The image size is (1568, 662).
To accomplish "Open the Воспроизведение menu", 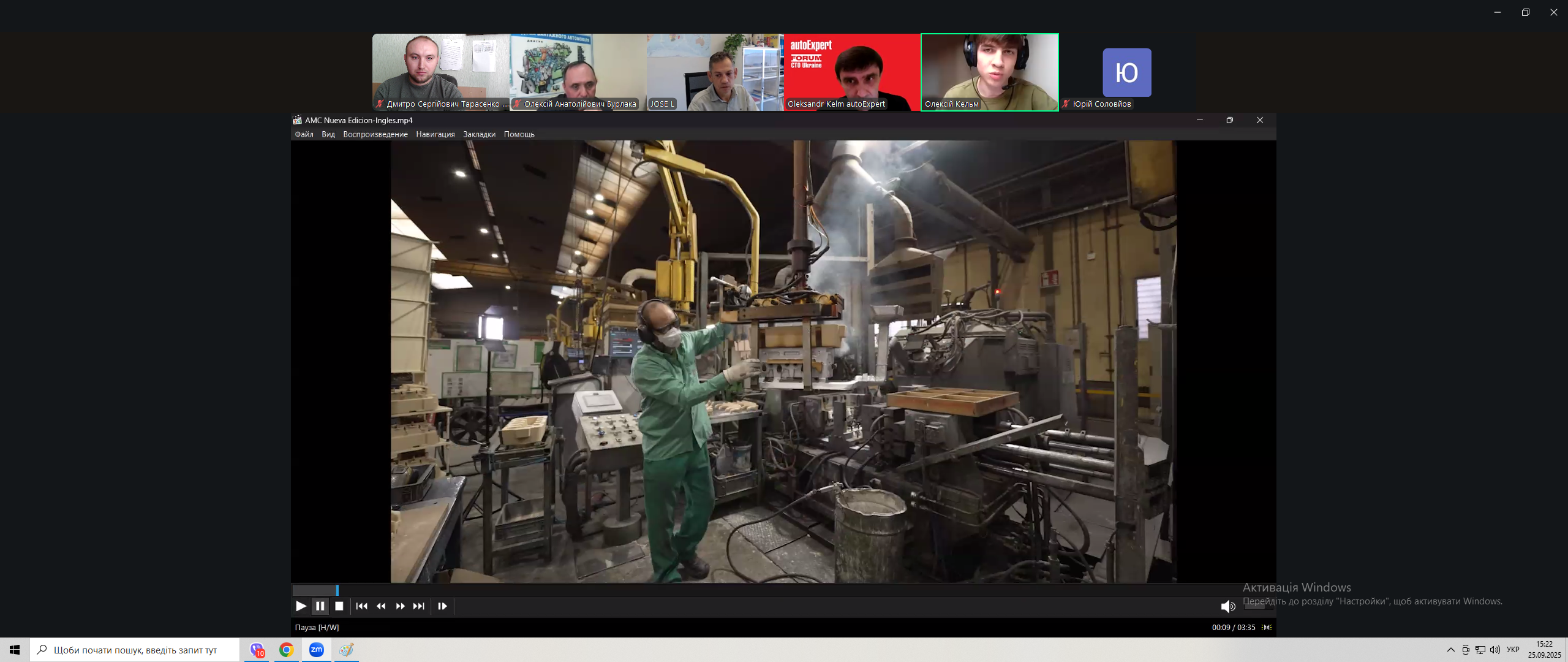I will click(x=375, y=134).
